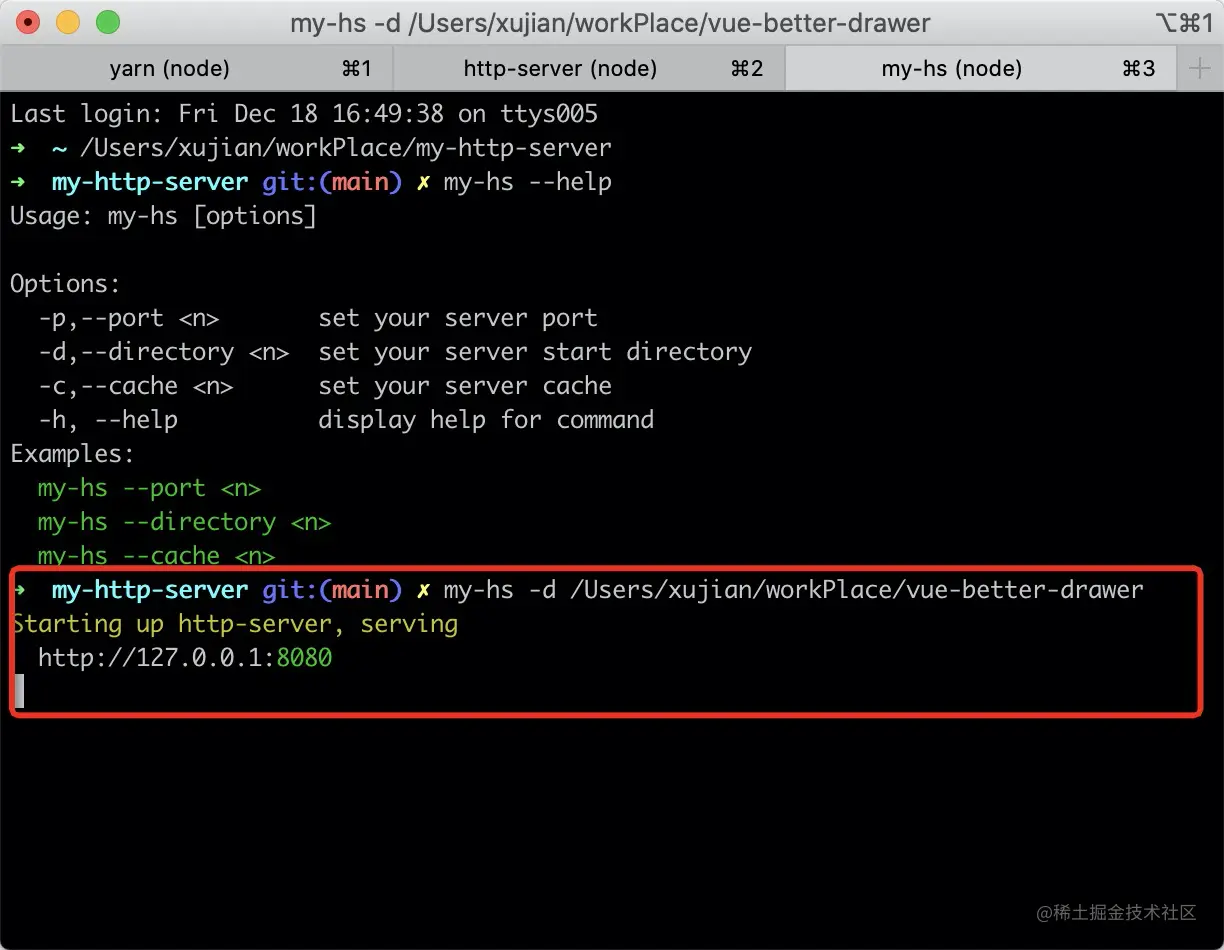Switch to the http-server (node) tab
This screenshot has width=1224, height=950.
point(589,69)
